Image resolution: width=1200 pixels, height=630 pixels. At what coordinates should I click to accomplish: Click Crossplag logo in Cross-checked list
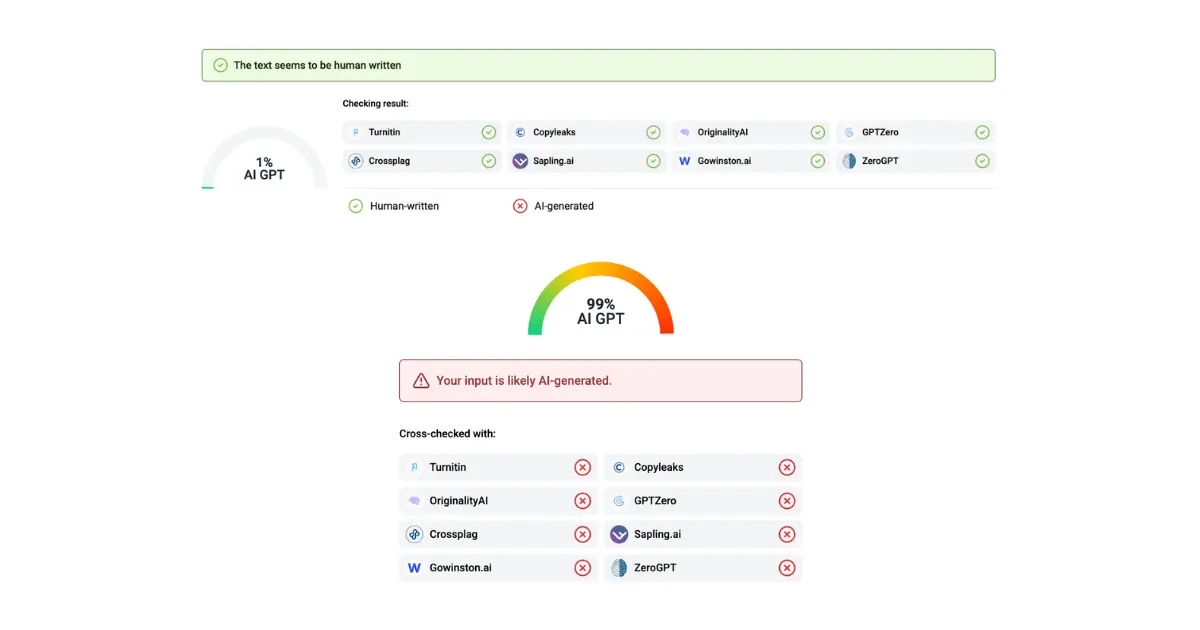[x=415, y=534]
